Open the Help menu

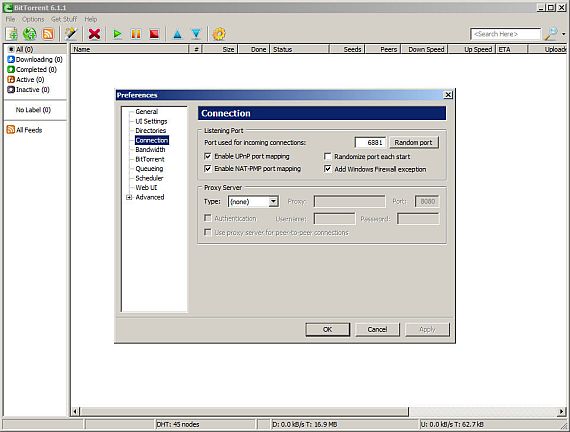pos(91,19)
